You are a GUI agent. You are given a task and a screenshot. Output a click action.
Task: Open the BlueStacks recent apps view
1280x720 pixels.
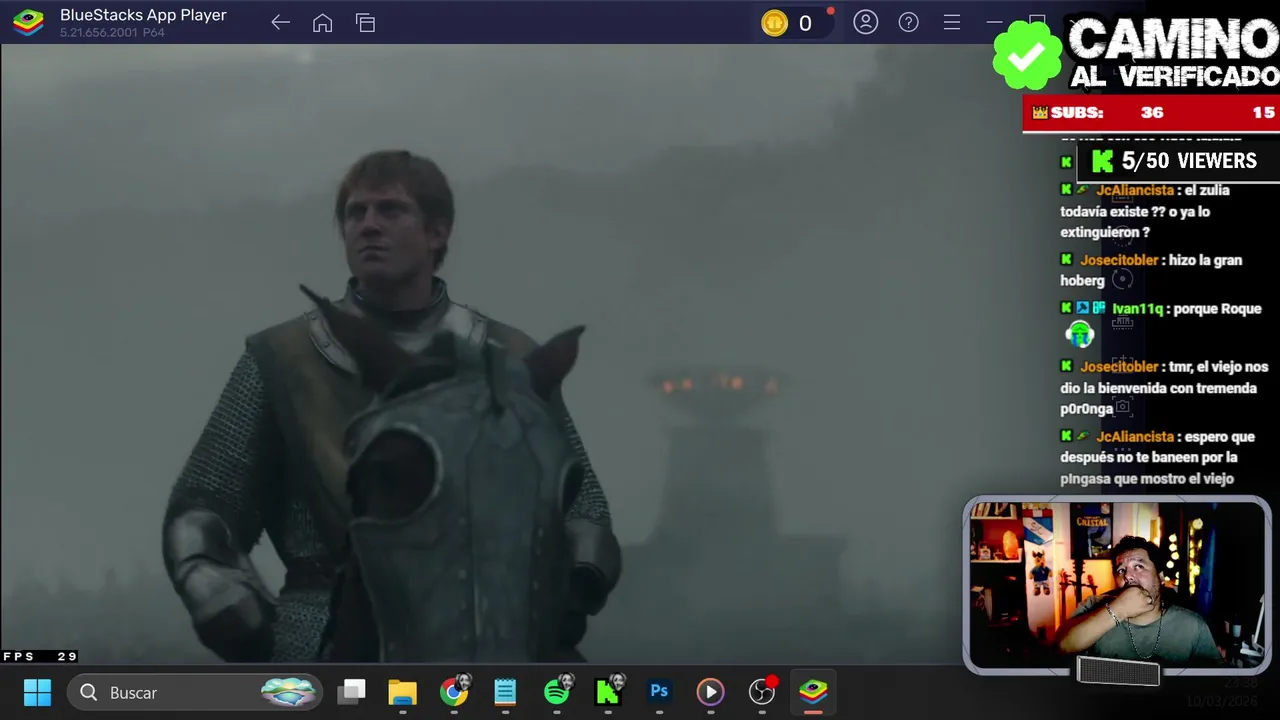(365, 23)
